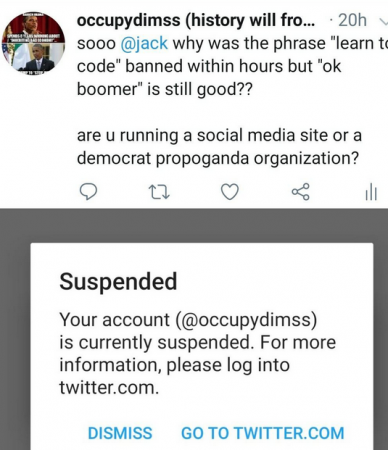The width and height of the screenshot is (388, 450).
Task: View tweet analytics bar chart icon
Action: [371, 192]
